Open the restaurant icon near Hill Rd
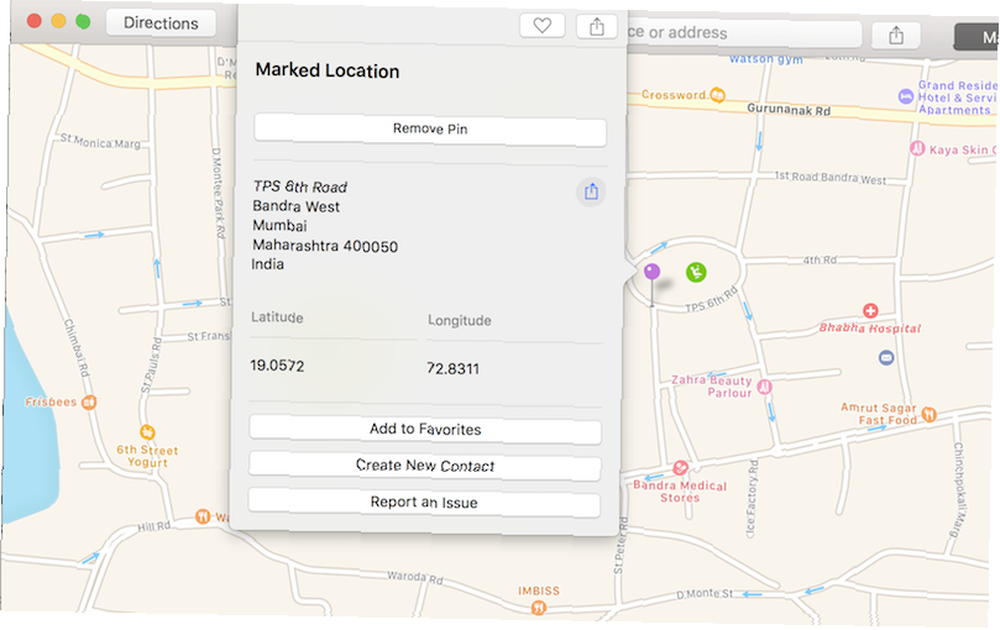The height and width of the screenshot is (630, 1000). 203,516
